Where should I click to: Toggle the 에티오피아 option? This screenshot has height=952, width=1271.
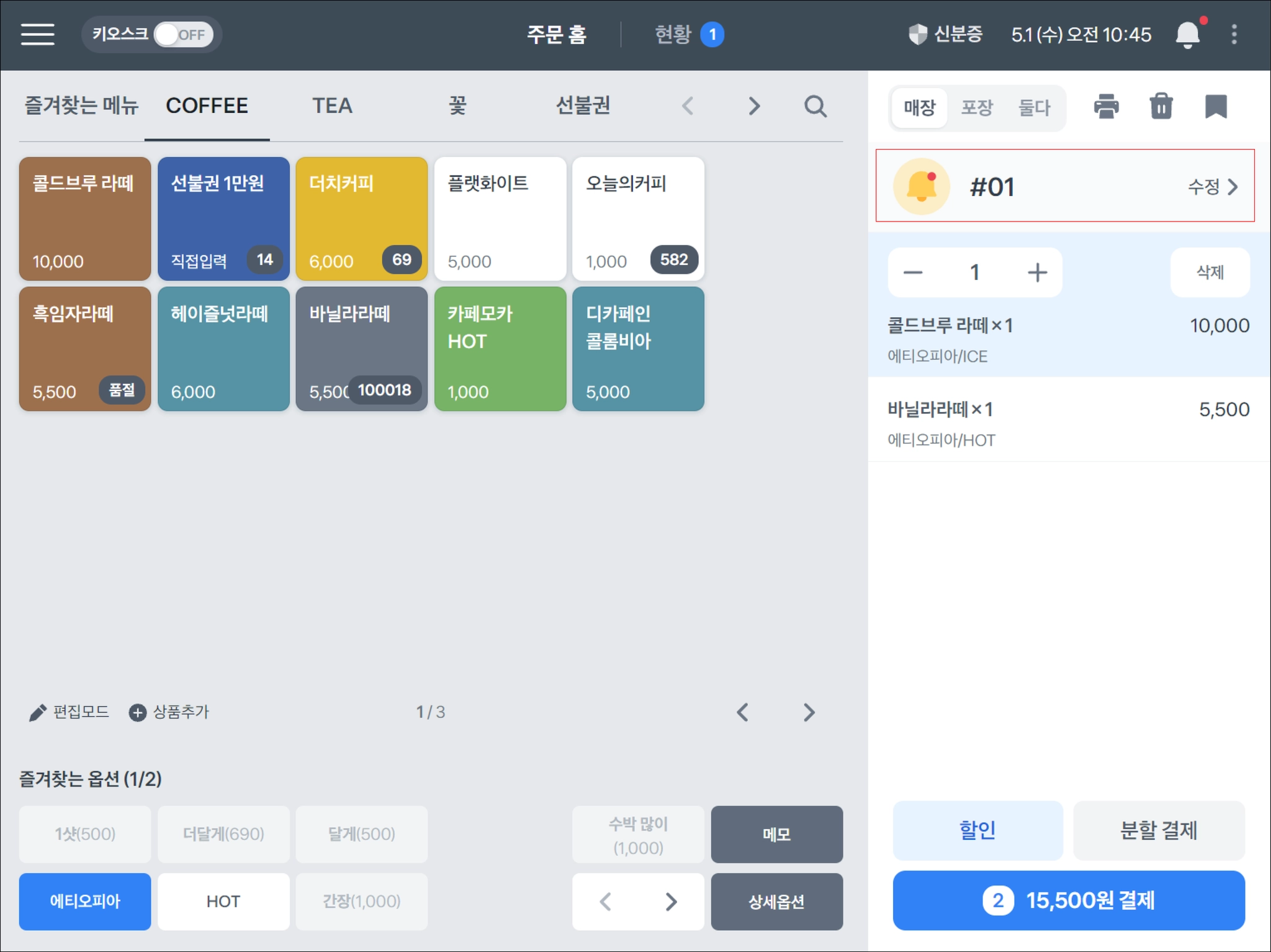coord(85,900)
